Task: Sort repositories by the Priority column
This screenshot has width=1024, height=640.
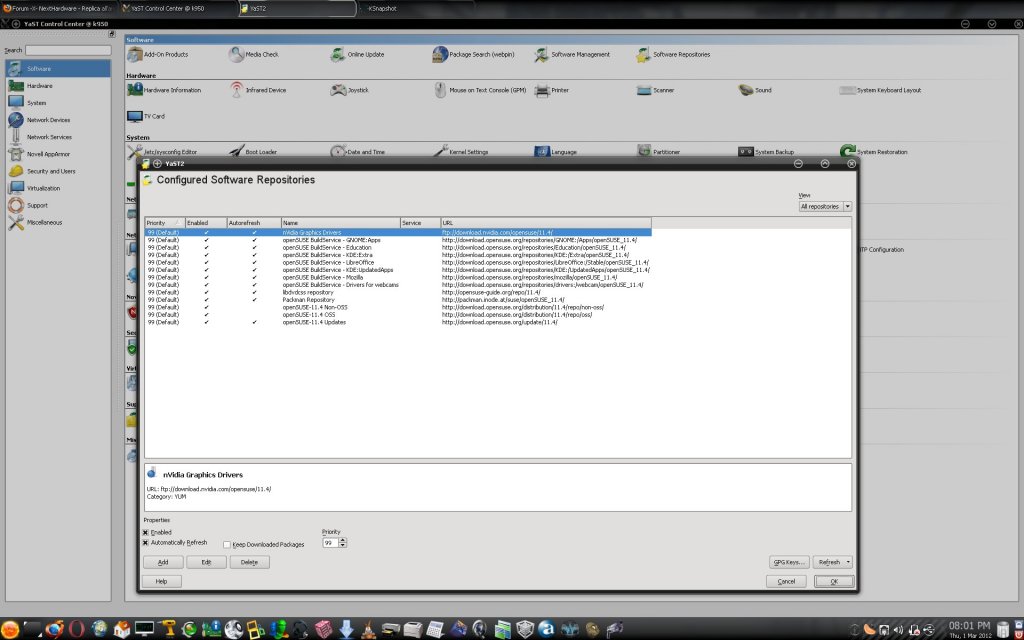Action: click(165, 223)
